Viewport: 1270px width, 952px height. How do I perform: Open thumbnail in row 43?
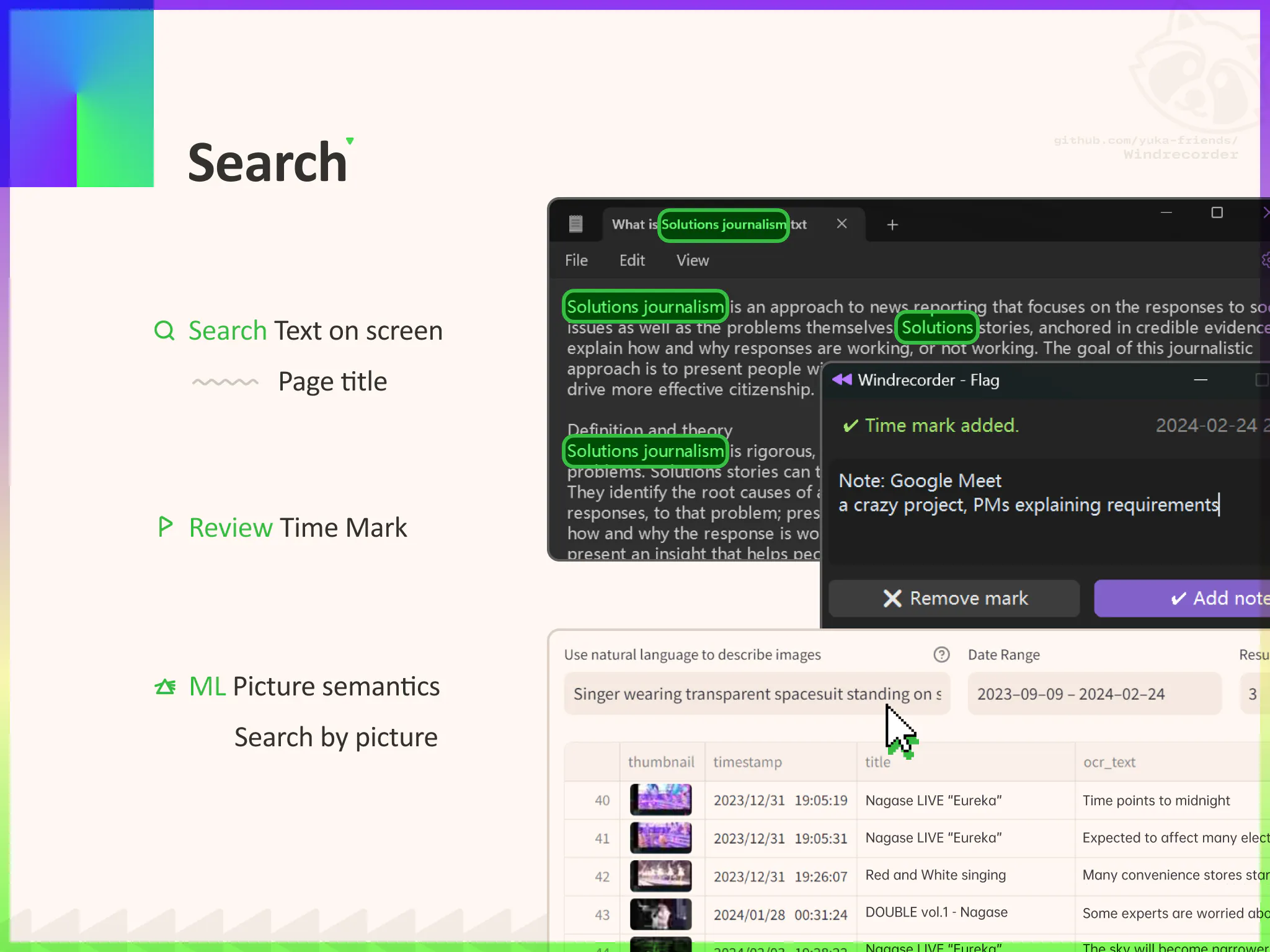[x=661, y=914]
